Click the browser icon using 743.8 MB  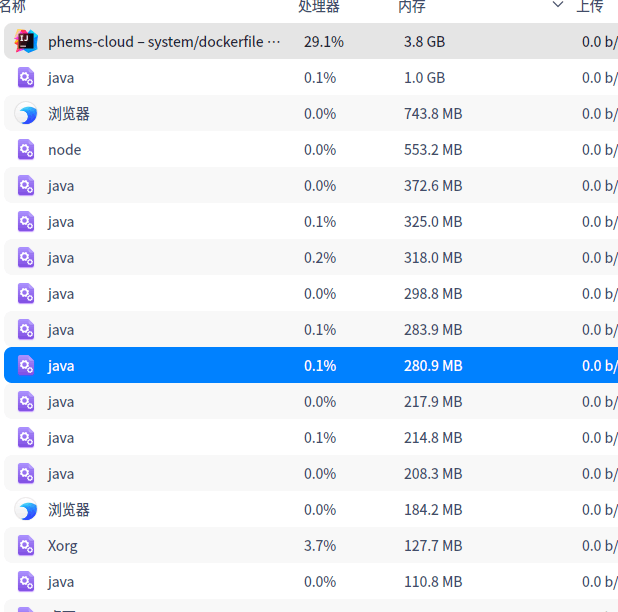26,114
